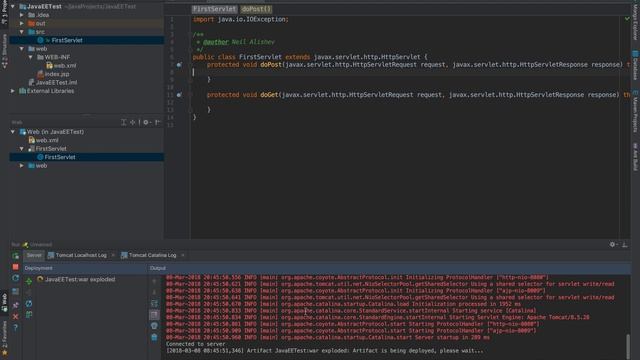Open the Maven Projects tool window
640x360 pixels.
click(636, 111)
